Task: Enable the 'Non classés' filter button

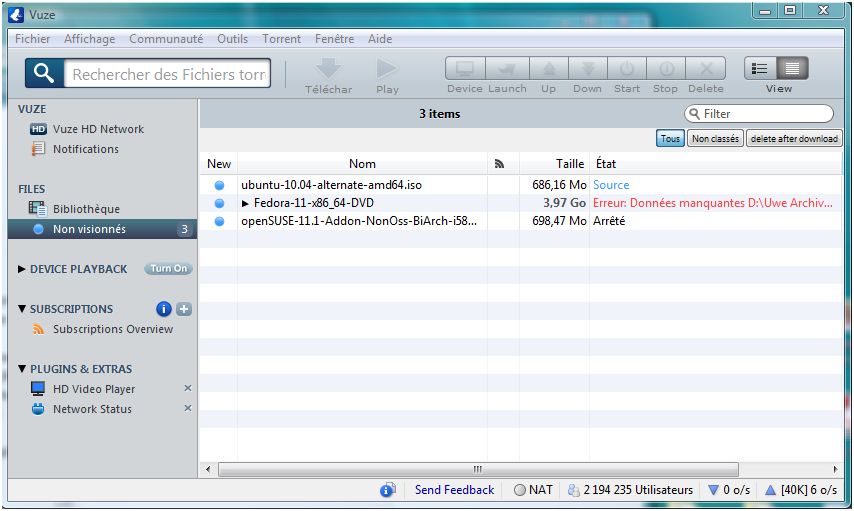Action: point(715,139)
